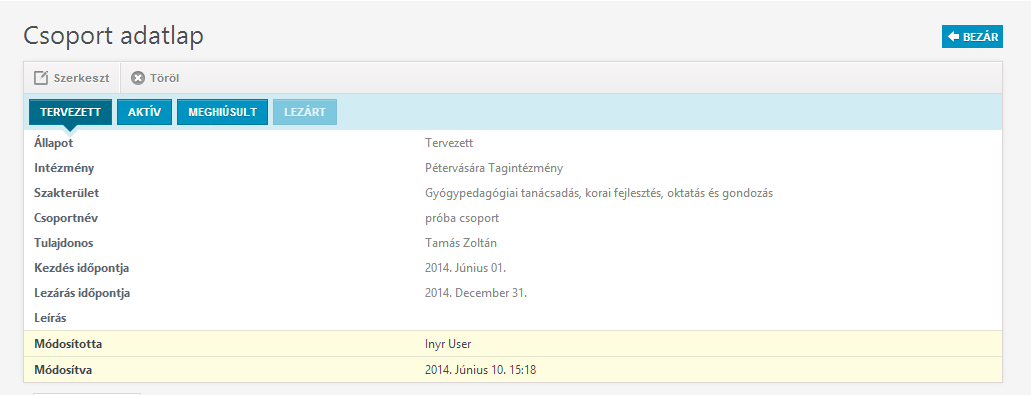Click the Módosítva timestamp 2014. Június 10. 15:18
The height and width of the screenshot is (395, 1031).
(481, 370)
